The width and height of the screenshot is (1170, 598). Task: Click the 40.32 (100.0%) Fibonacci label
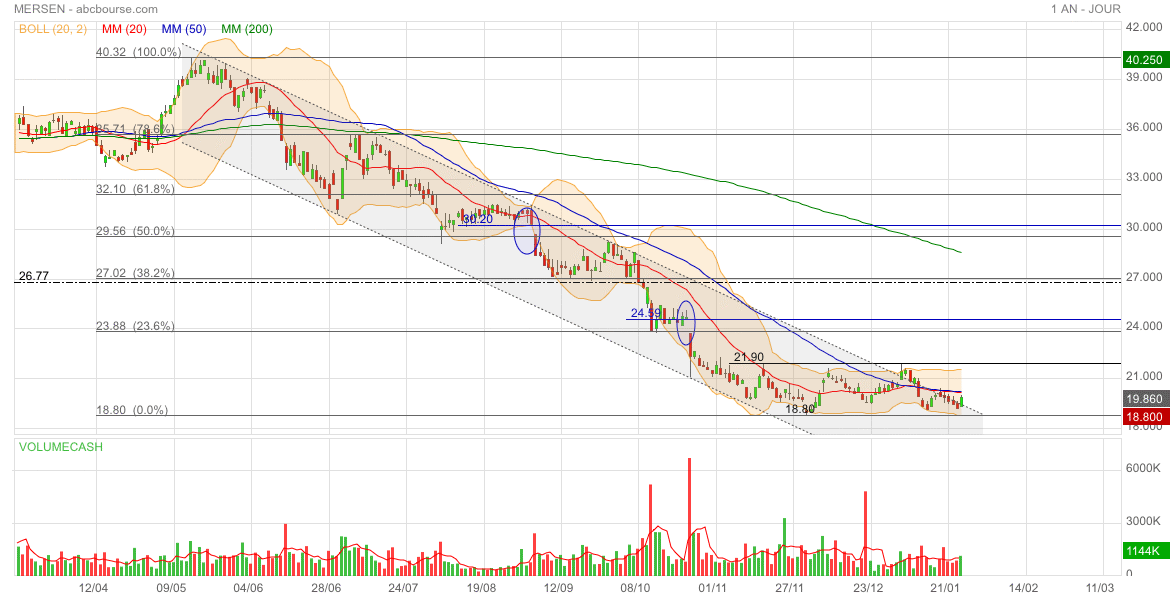click(x=139, y=52)
